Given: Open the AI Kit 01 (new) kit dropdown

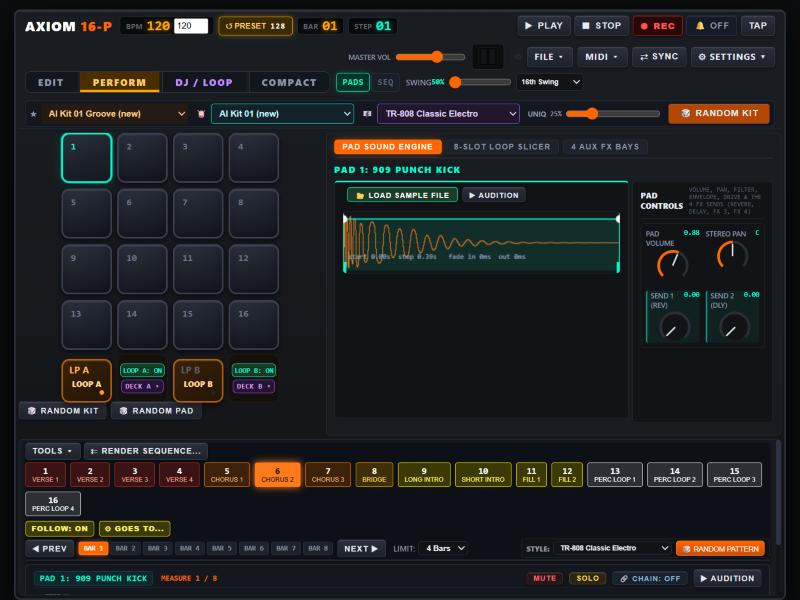Looking at the screenshot, I should coord(282,114).
